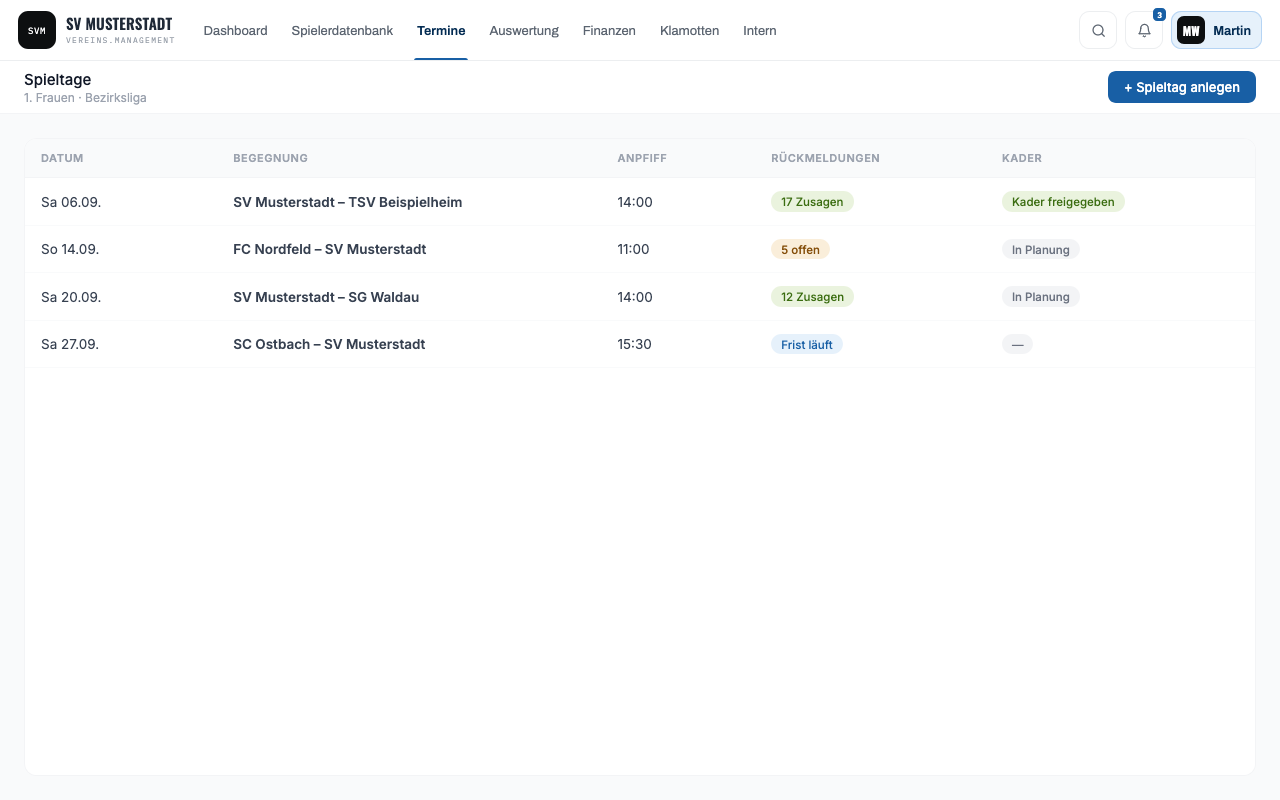This screenshot has width=1280, height=800.
Task: Click the Spieltage page heading
Action: click(x=58, y=80)
